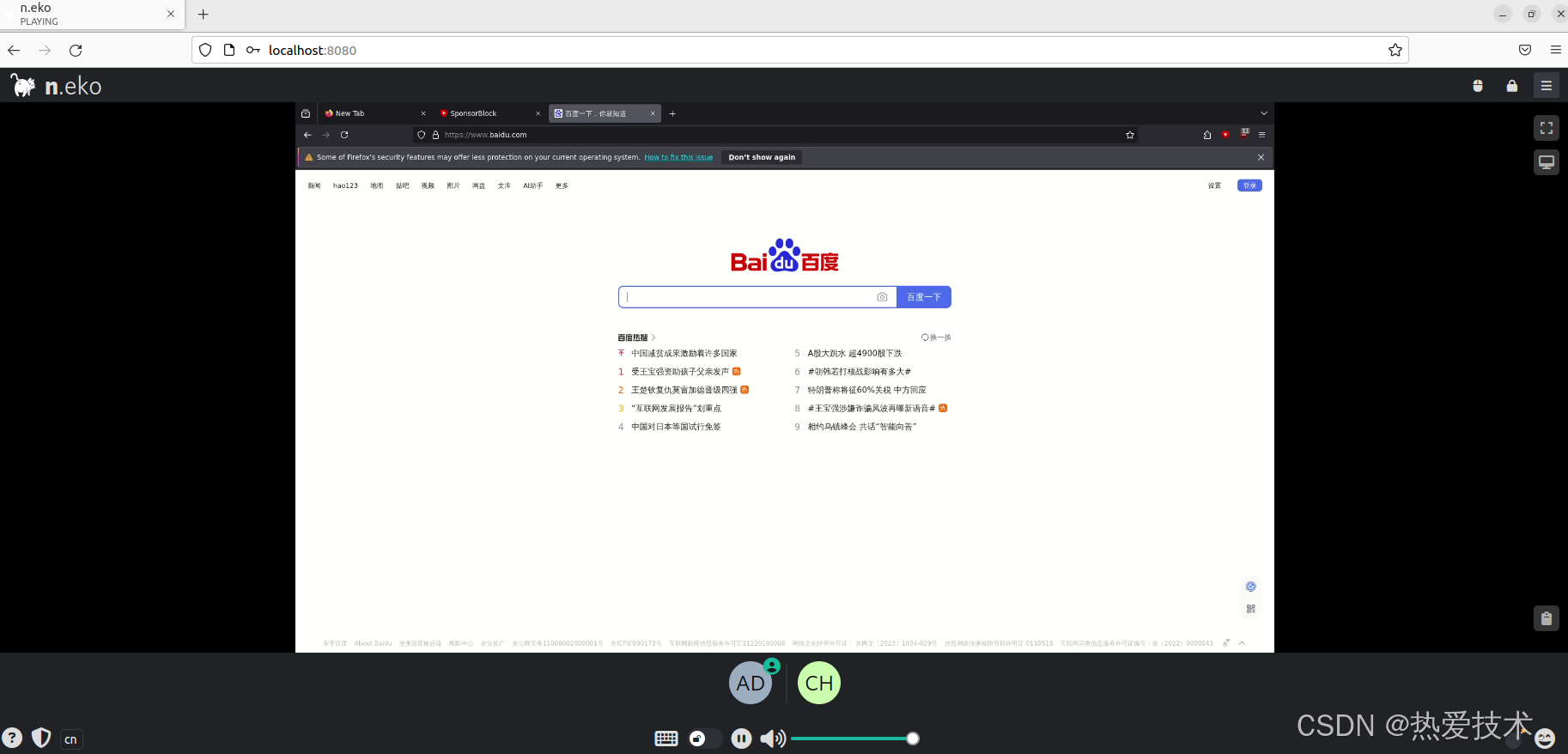The image size is (1568, 754).
Task: Reload localhost:8080 in the outer browser
Action: click(76, 51)
